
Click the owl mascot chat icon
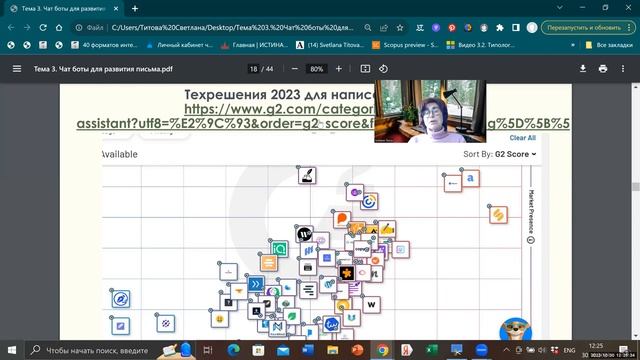click(x=516, y=329)
